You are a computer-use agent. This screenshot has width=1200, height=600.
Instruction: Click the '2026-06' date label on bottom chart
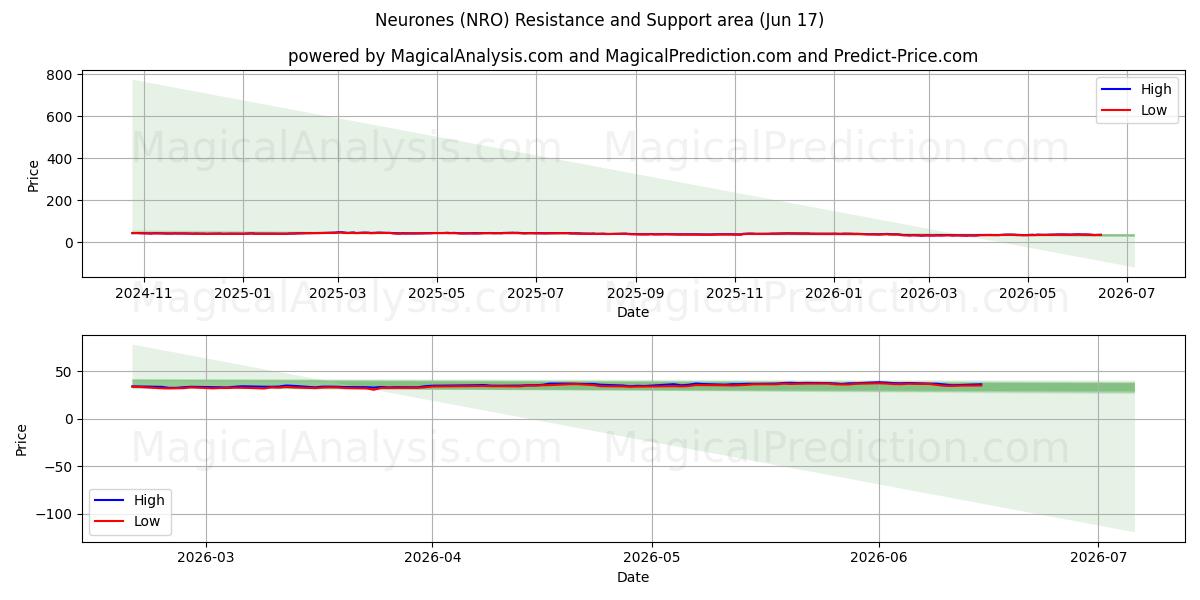[x=879, y=560]
